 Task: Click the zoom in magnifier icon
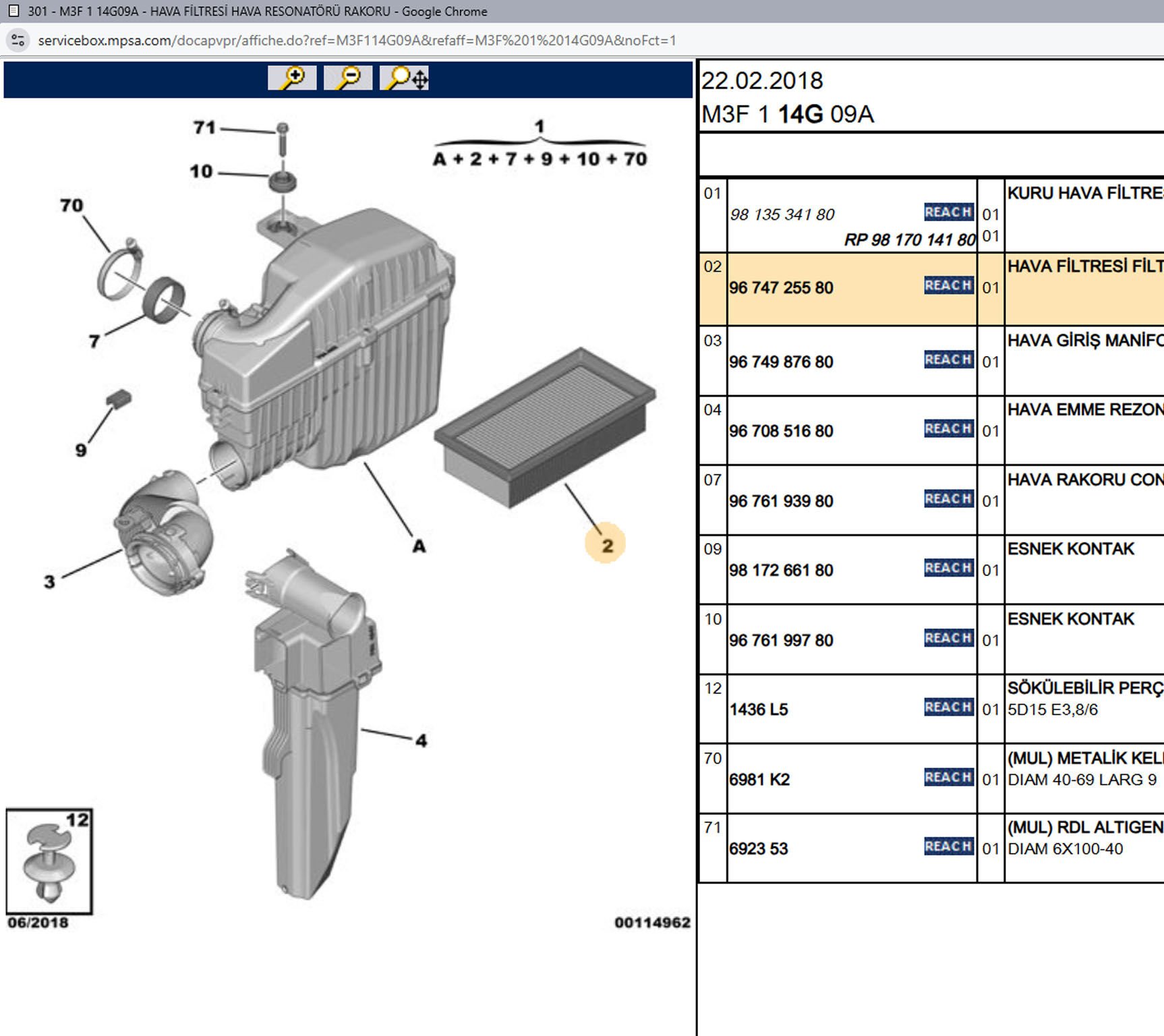pos(292,78)
